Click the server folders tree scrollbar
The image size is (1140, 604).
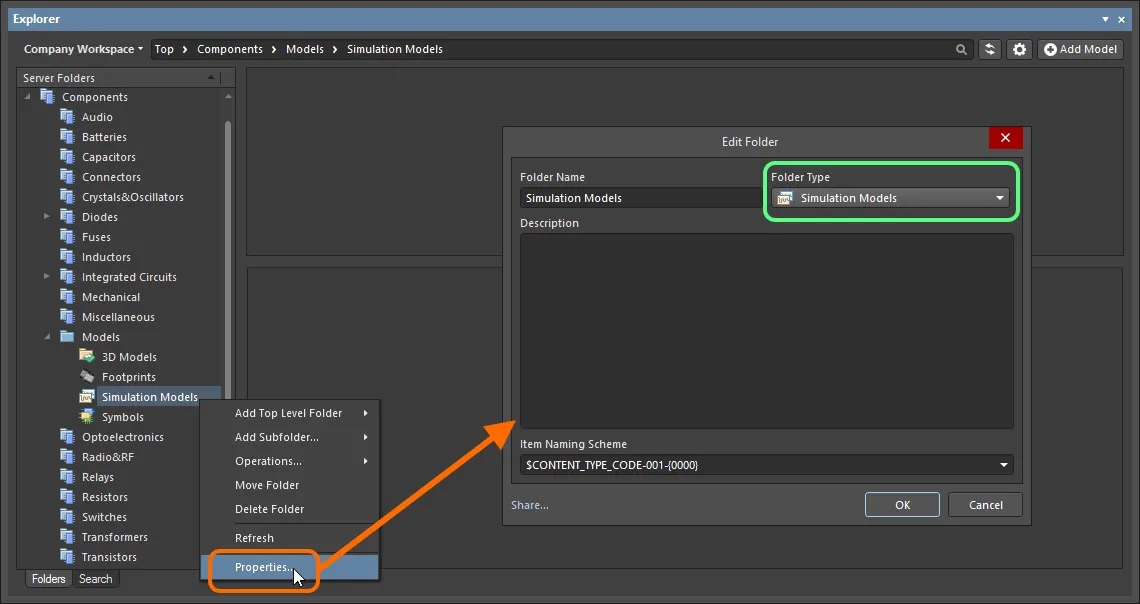[x=228, y=258]
